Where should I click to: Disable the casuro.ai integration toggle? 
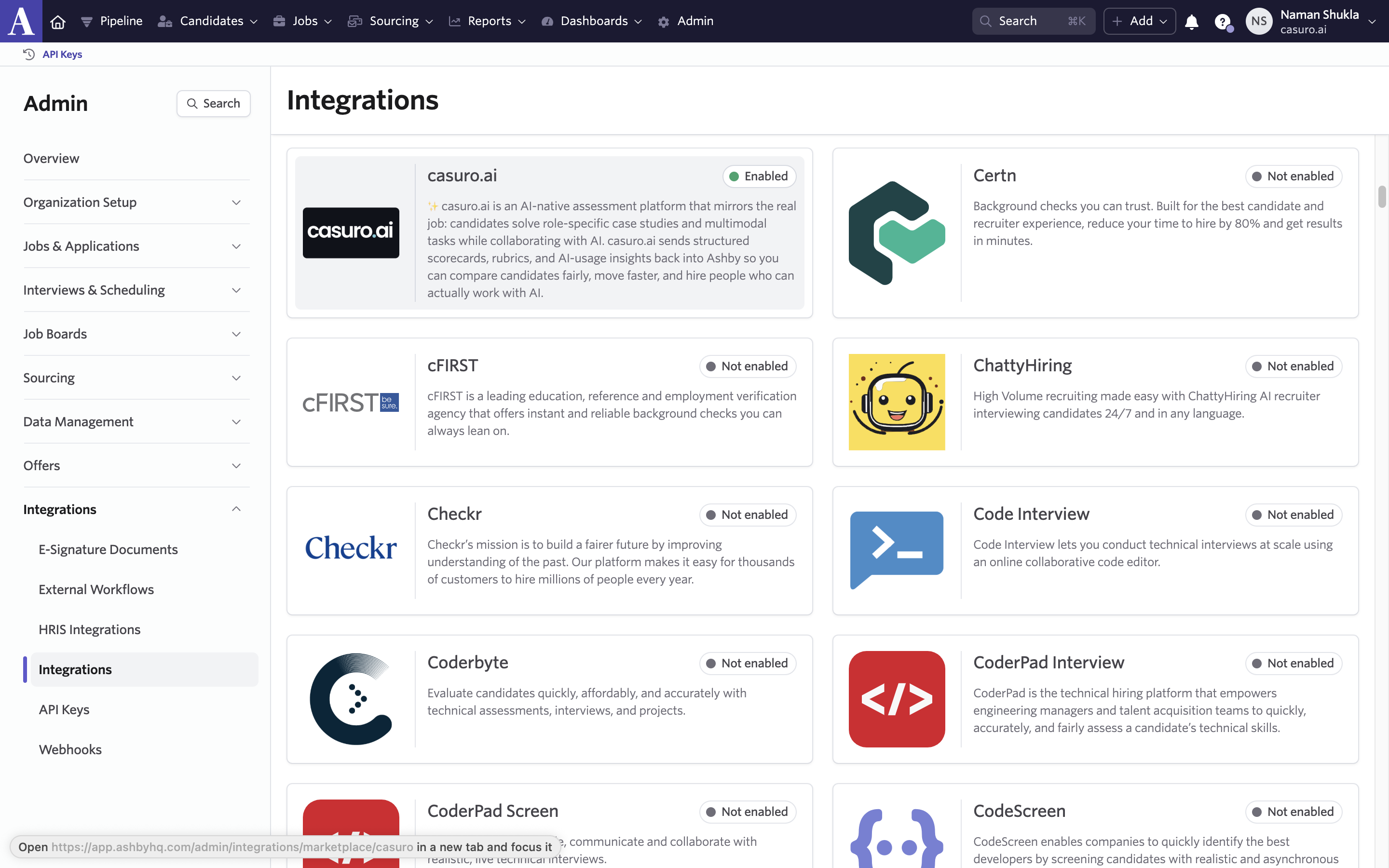point(759,176)
